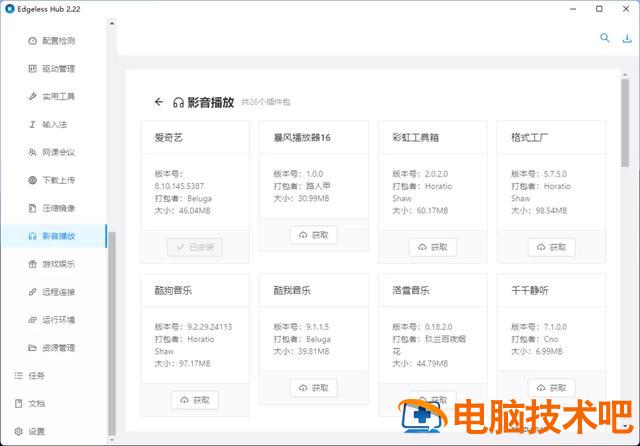Click the 设置 gear icon

(x=18, y=431)
